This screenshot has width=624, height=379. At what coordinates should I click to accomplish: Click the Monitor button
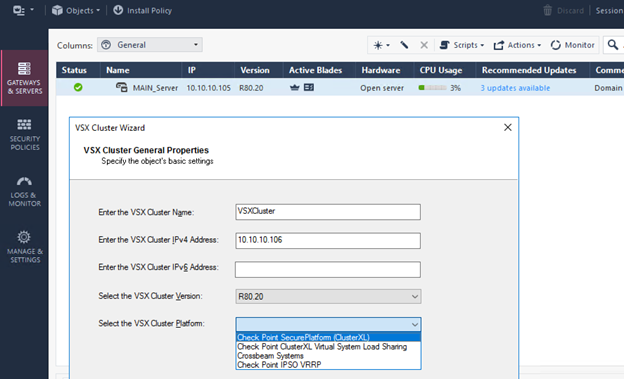572,45
